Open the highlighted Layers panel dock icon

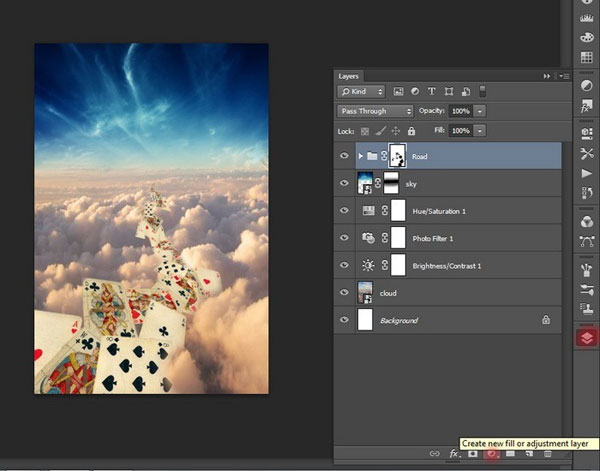[x=587, y=338]
